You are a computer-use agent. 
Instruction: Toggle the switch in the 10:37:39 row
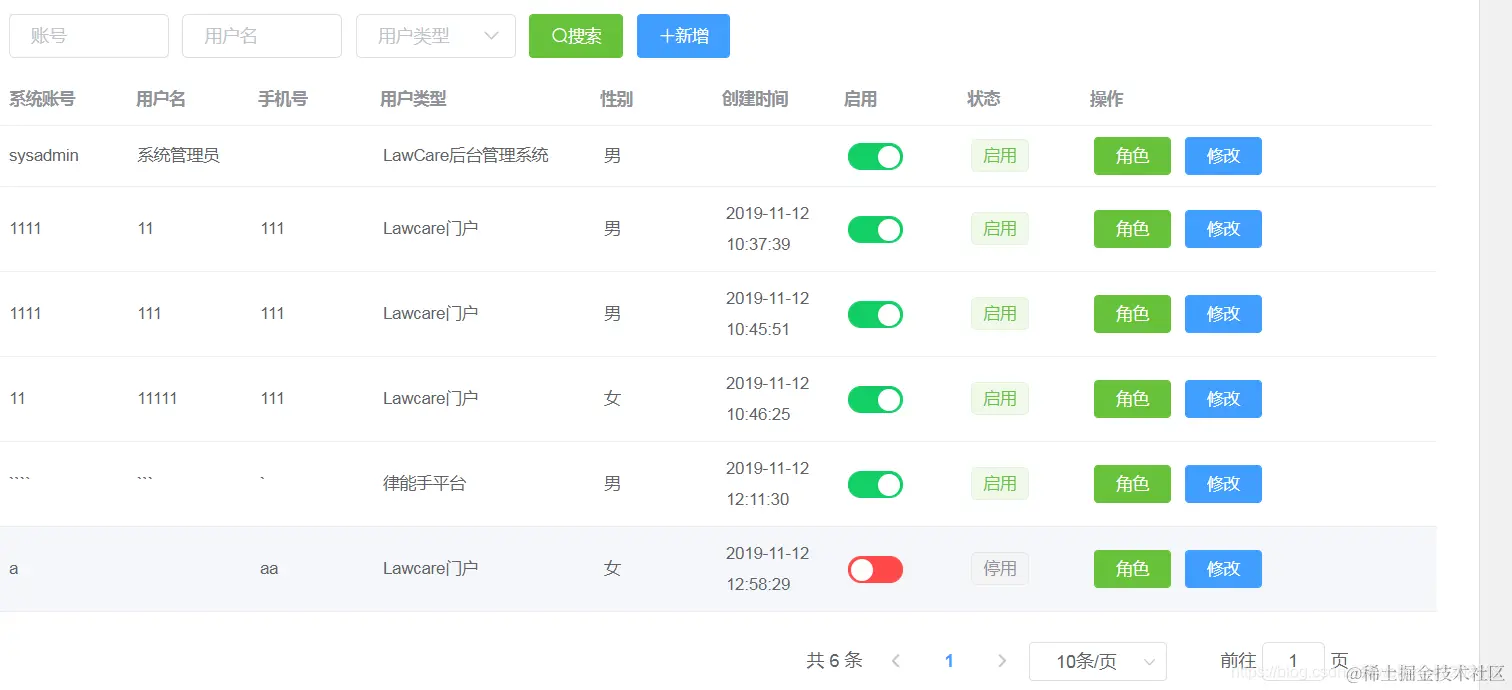(x=875, y=230)
